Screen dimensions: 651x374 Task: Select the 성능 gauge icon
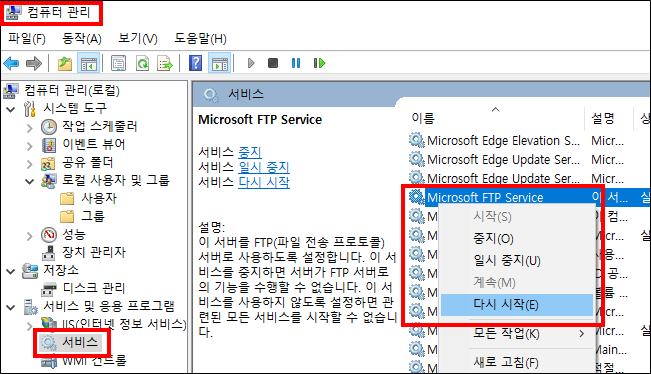tap(49, 235)
